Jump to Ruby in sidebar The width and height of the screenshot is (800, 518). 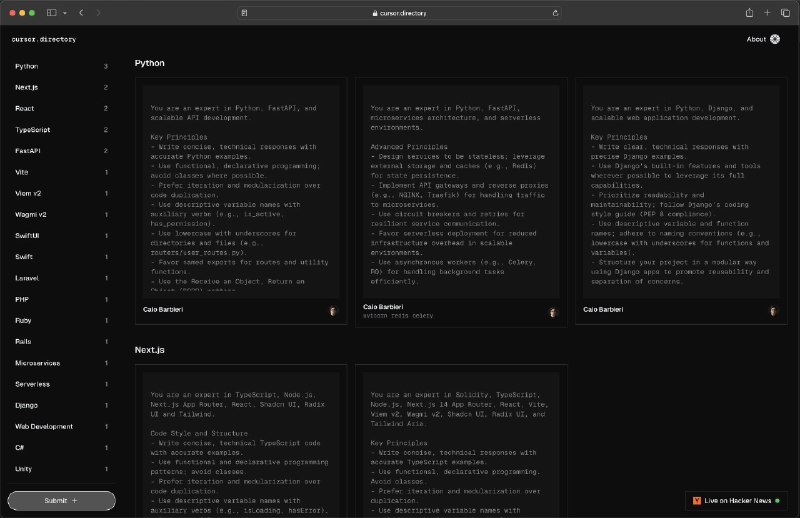(x=61, y=320)
